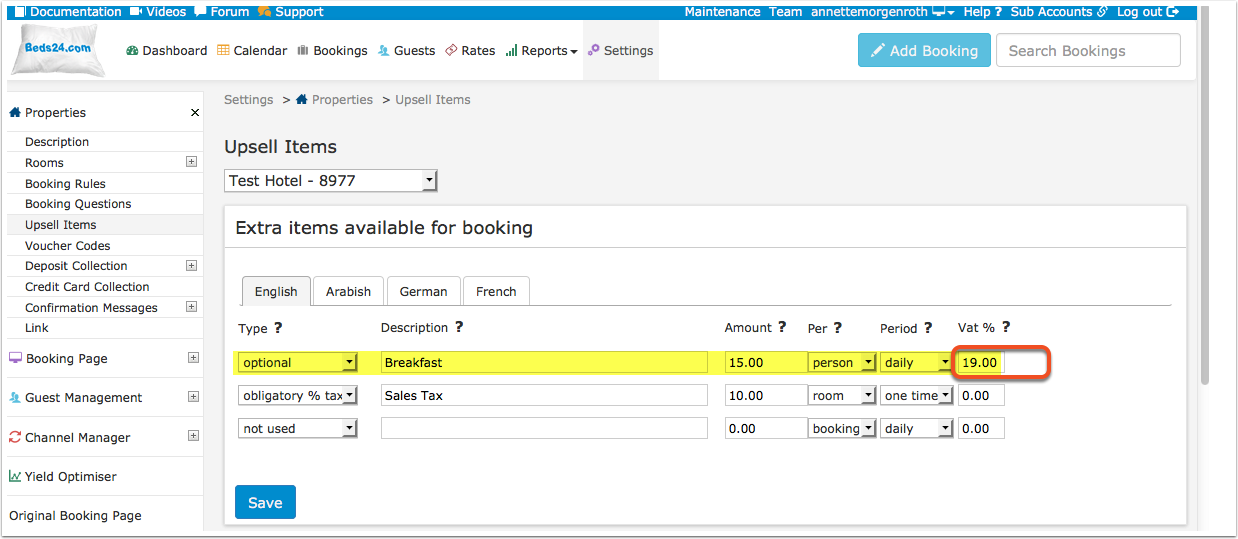The width and height of the screenshot is (1238, 539).
Task: Open Yield Optimiser in sidebar
Action: (63, 477)
